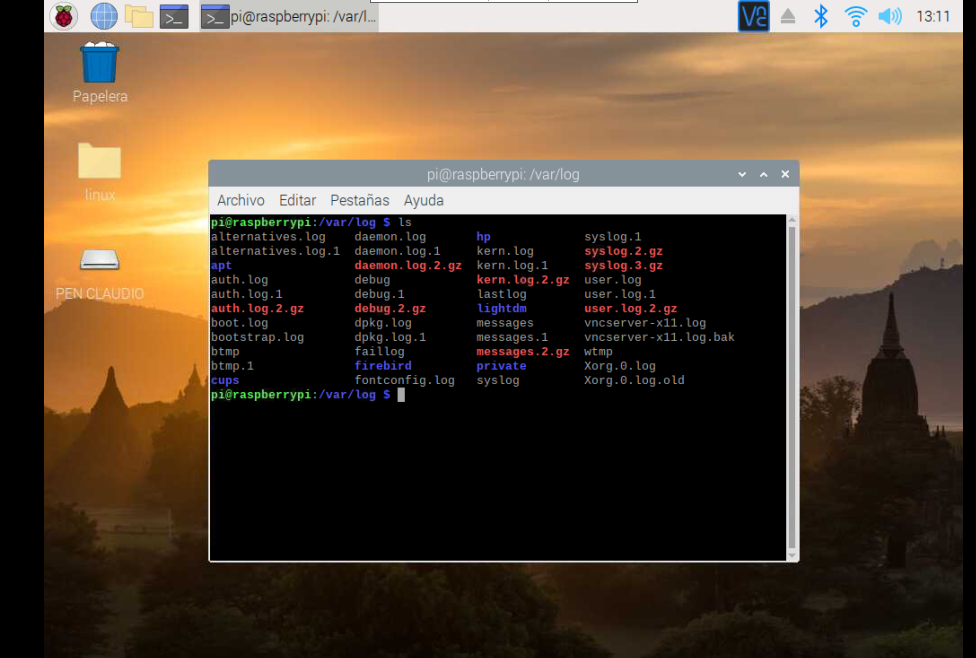976x658 pixels.
Task: Click the clock showing 13:11
Action: pyautogui.click(x=933, y=16)
